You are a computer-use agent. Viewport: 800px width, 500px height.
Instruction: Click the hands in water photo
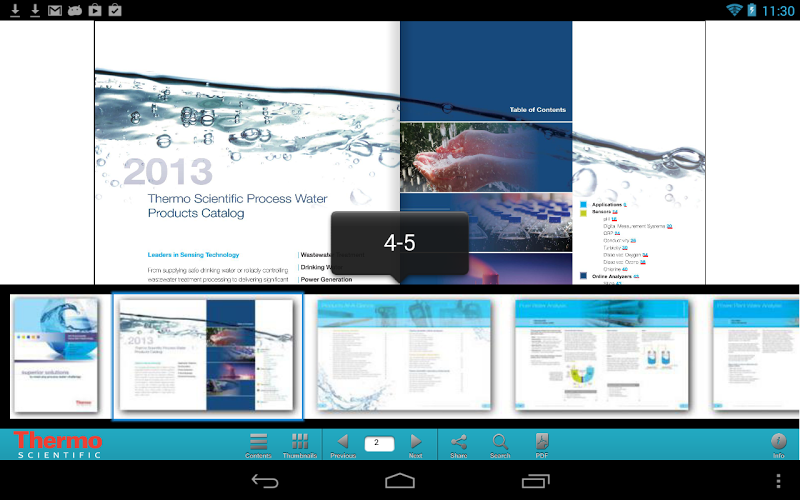486,157
